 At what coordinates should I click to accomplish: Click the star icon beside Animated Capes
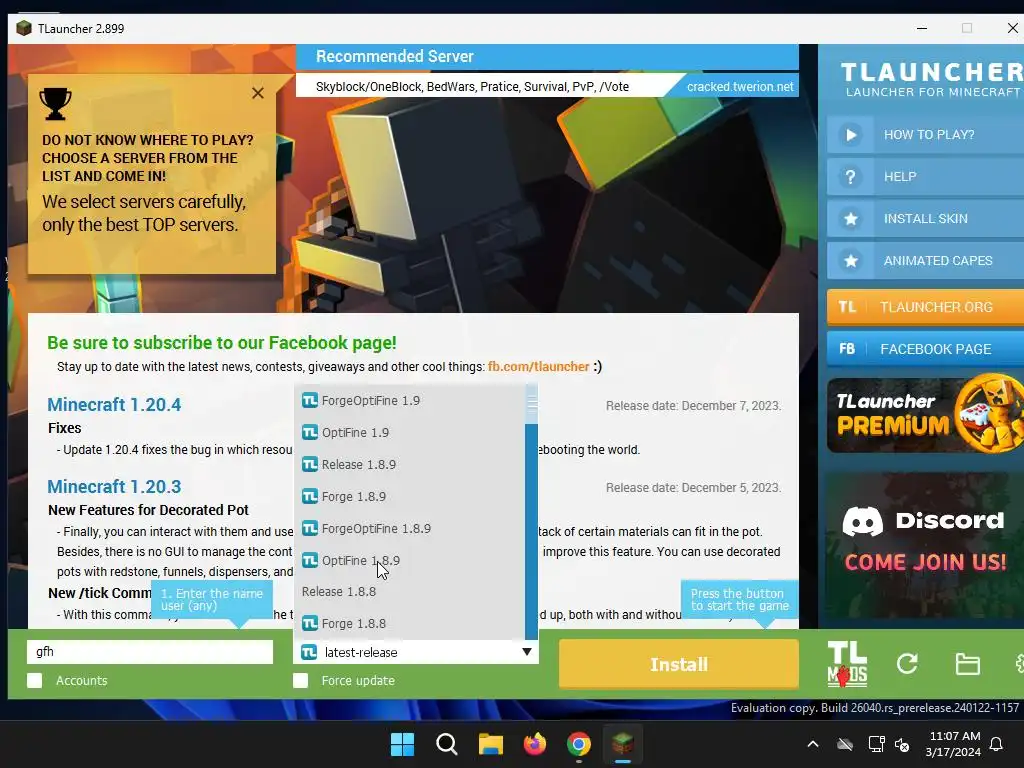click(850, 261)
